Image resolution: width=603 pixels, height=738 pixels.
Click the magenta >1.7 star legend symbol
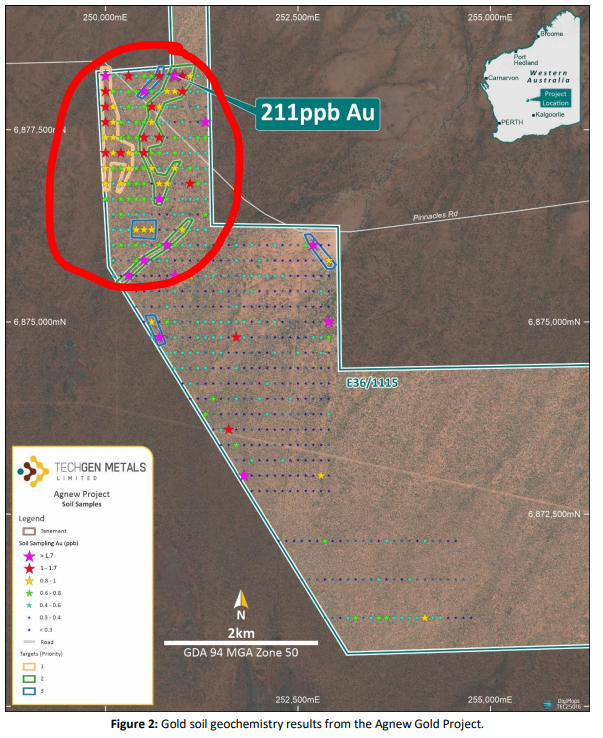click(29, 554)
